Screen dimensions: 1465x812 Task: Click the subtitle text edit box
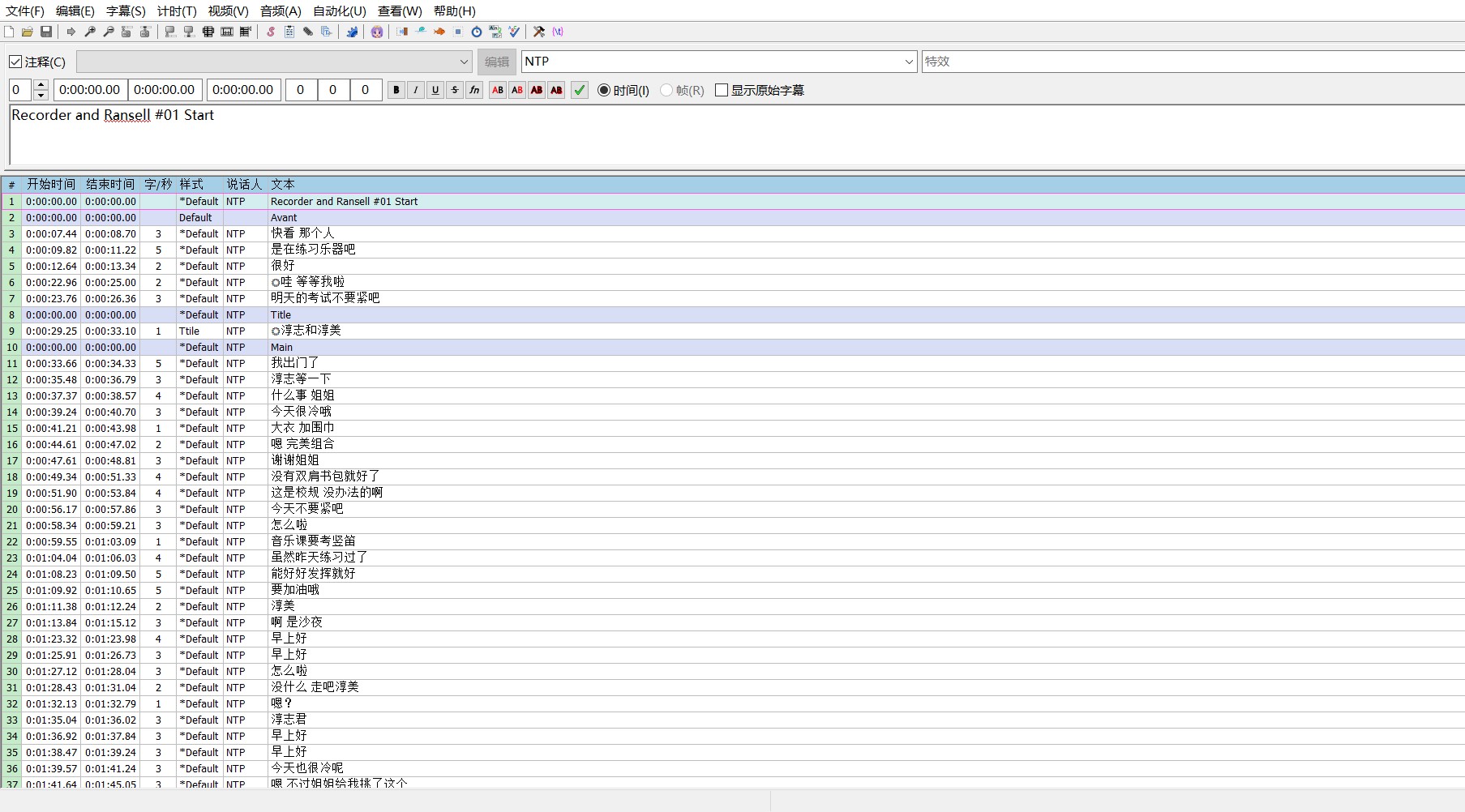pos(737,135)
